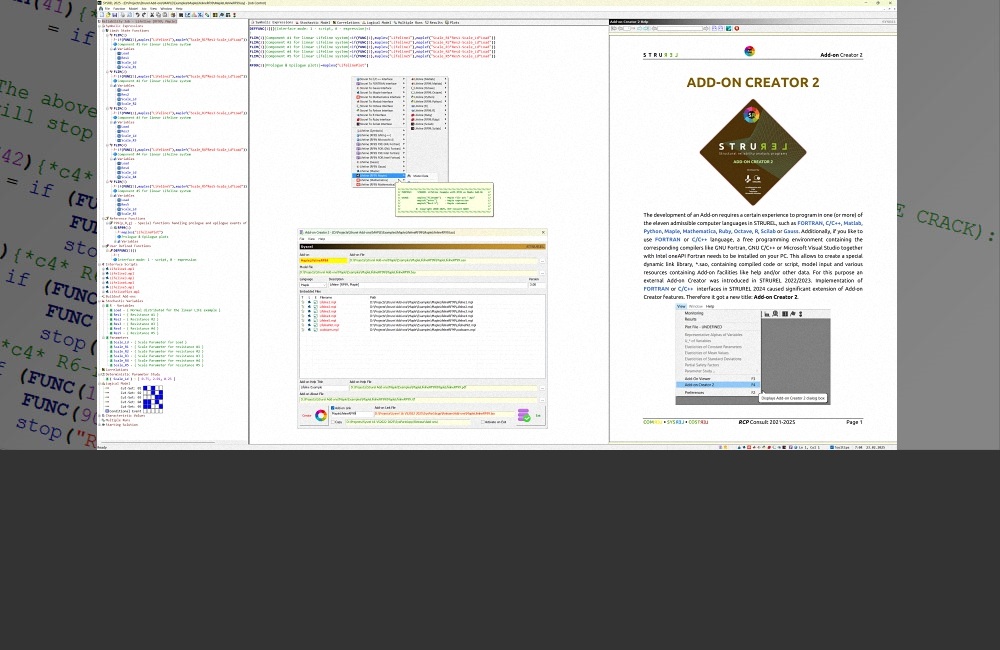The width and height of the screenshot is (1000, 650).
Task: Collapse the Stochastic Variables tree node
Action: click(100, 301)
